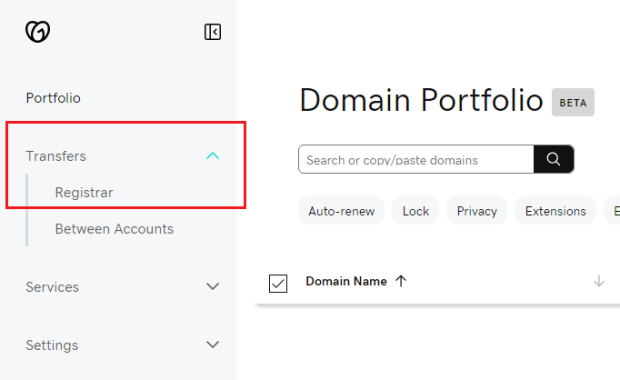The height and width of the screenshot is (380, 620).
Task: Select Between Accounts under Transfers
Action: pos(114,229)
